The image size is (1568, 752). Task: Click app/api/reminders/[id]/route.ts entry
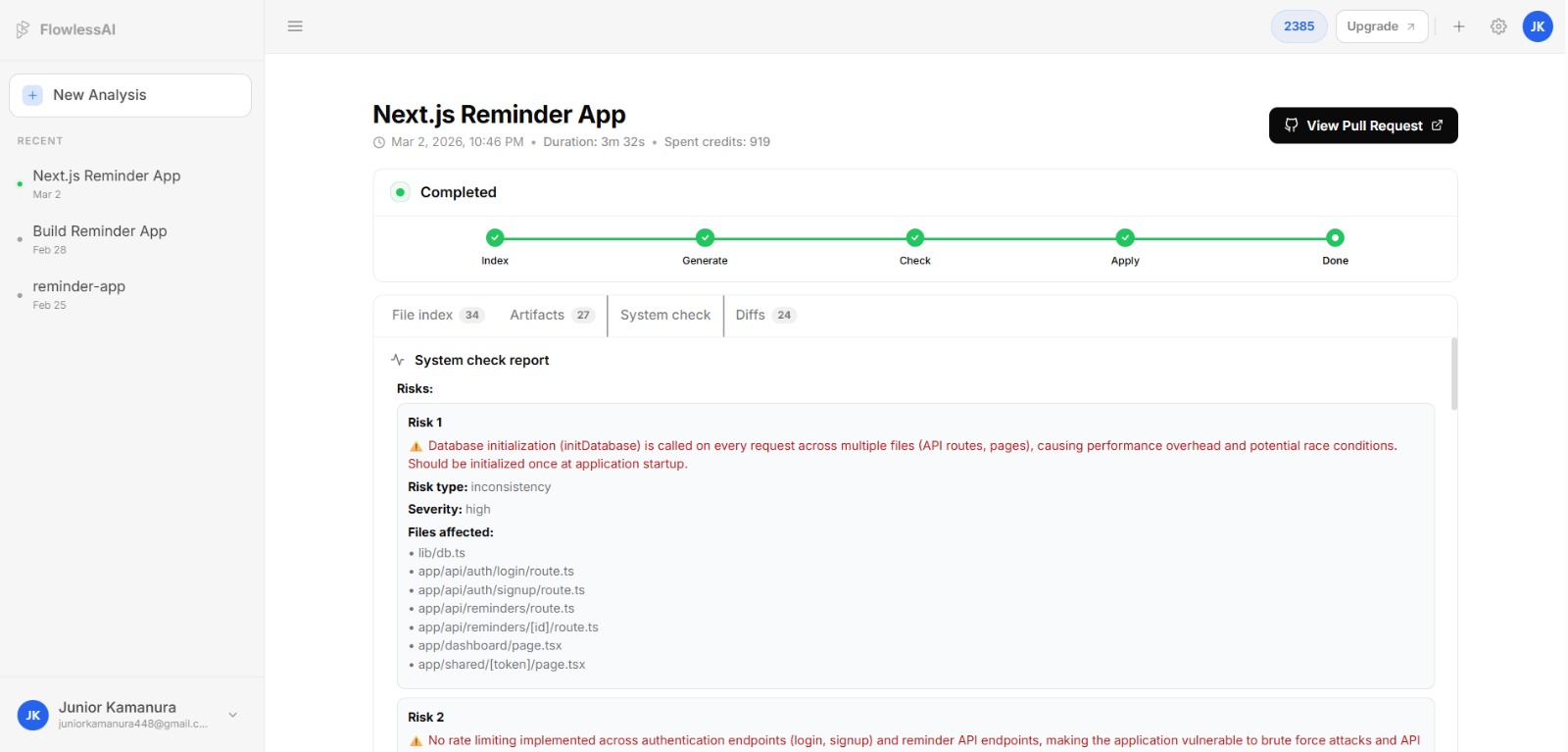click(508, 627)
